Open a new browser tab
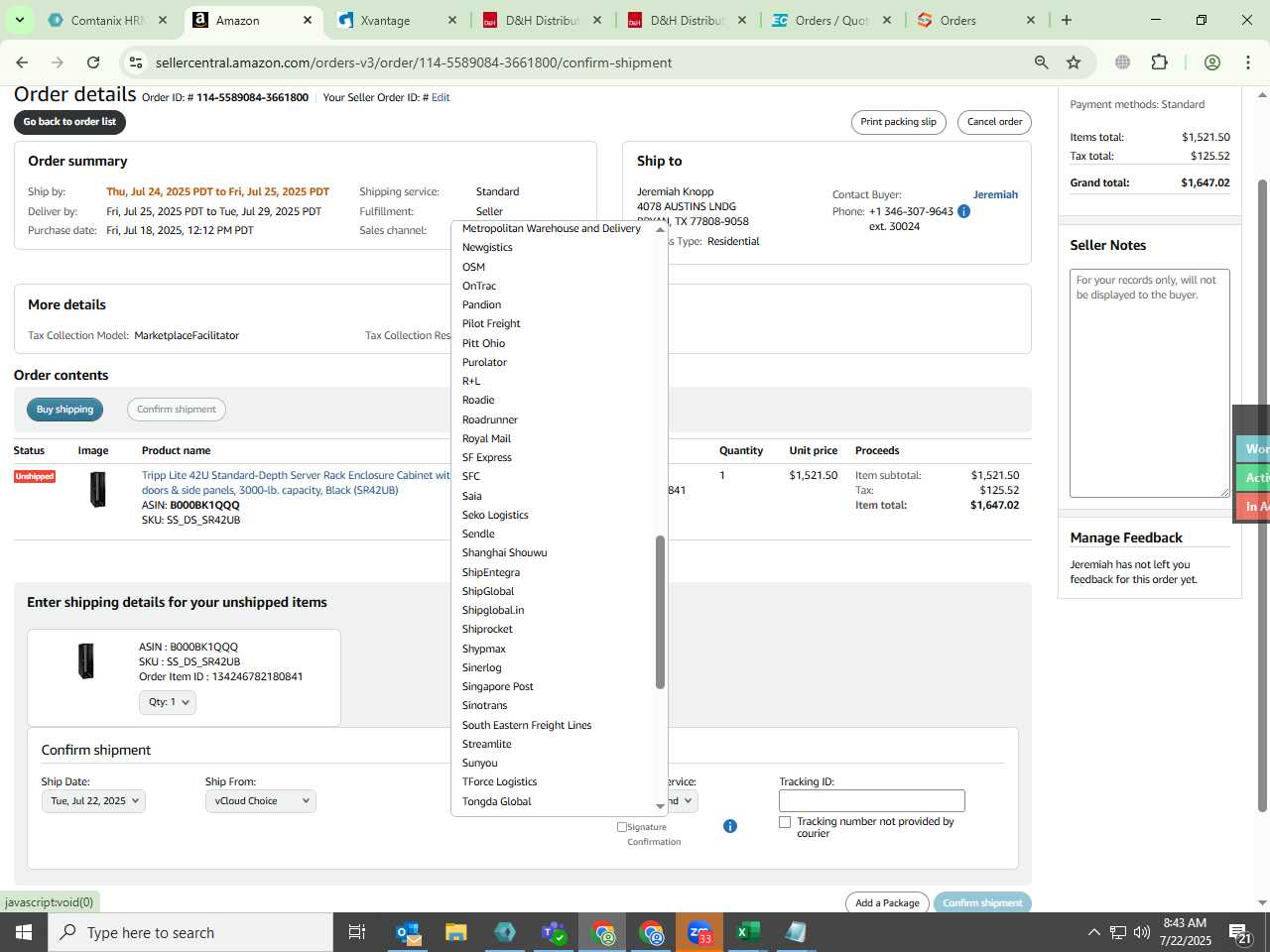1270x952 pixels. [1067, 20]
